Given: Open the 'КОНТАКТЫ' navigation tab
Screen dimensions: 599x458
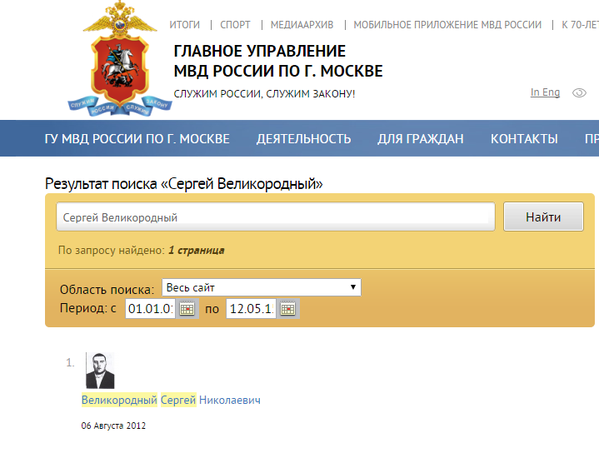Looking at the screenshot, I should tap(524, 139).
